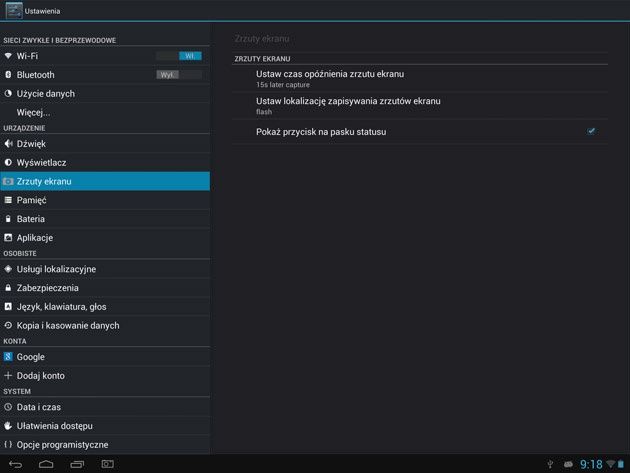Screen dimensions: 630x473
Task: Open the Google account entry
Action: pos(105,356)
